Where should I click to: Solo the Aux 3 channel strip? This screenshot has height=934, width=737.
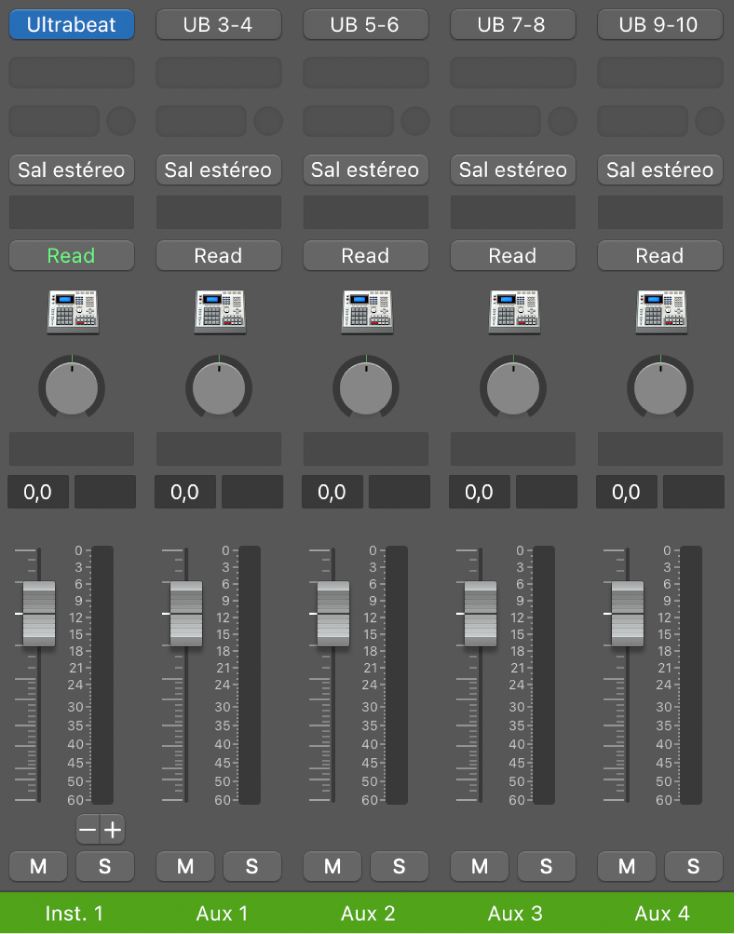tap(546, 866)
